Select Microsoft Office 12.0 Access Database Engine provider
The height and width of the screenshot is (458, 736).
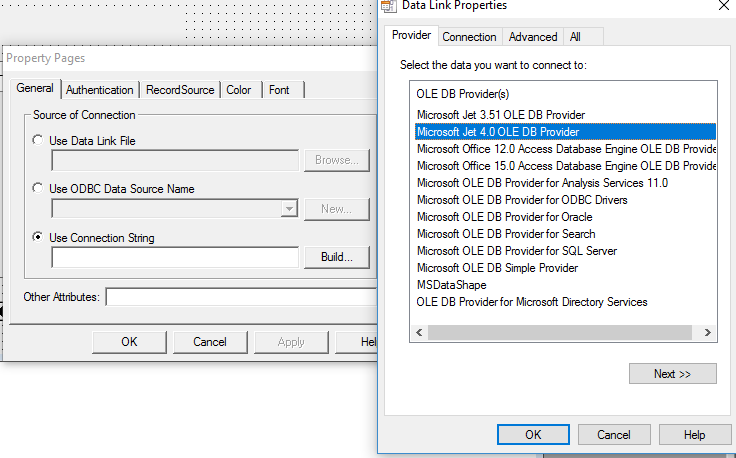point(566,149)
